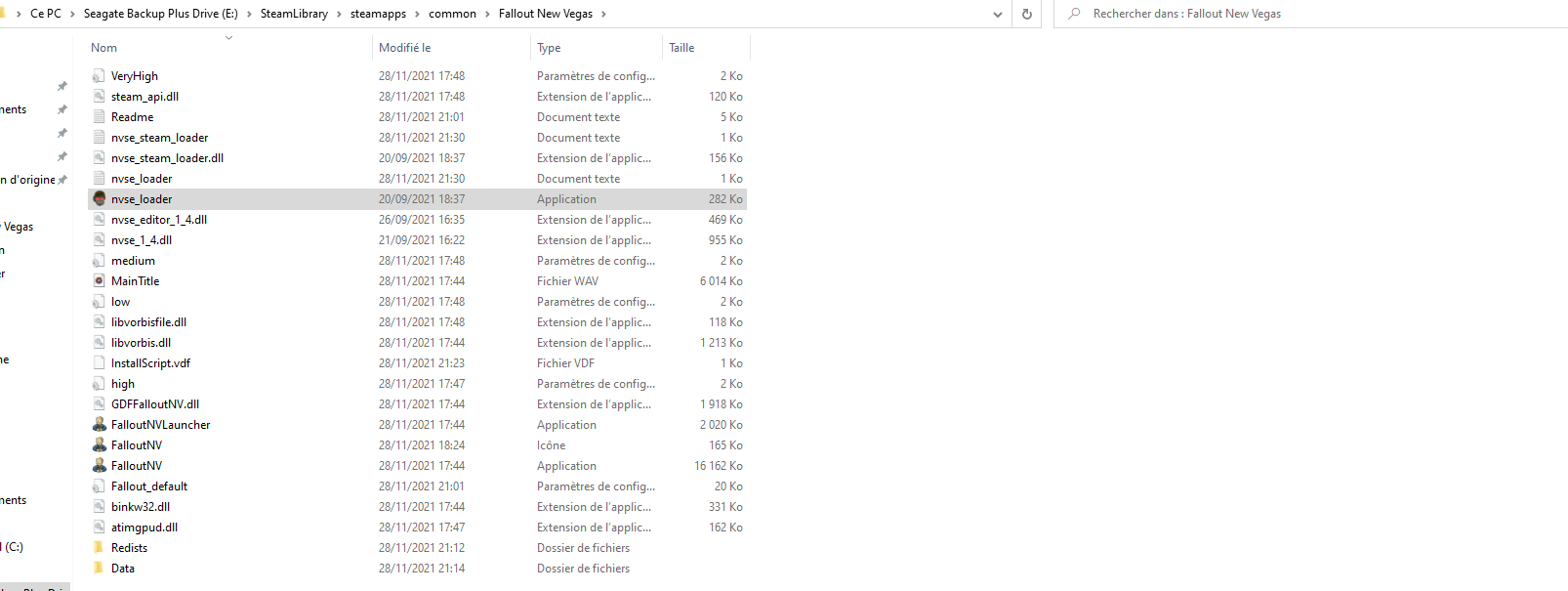The height and width of the screenshot is (591, 1568).
Task: Click the Data folder icon
Action: point(99,568)
